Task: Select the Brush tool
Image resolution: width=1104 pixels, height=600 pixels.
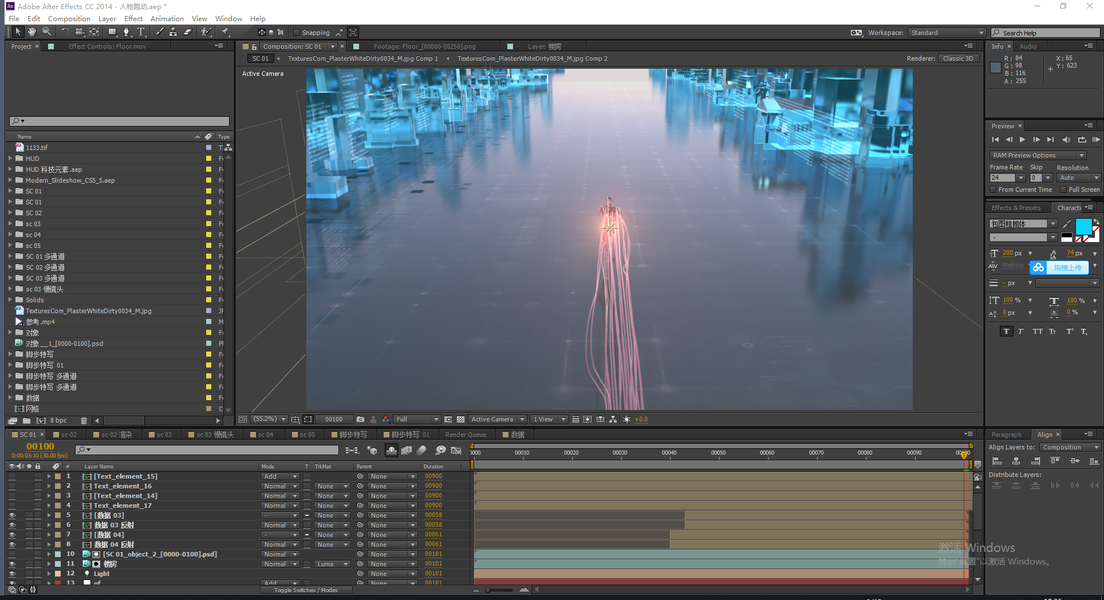Action: 159,32
